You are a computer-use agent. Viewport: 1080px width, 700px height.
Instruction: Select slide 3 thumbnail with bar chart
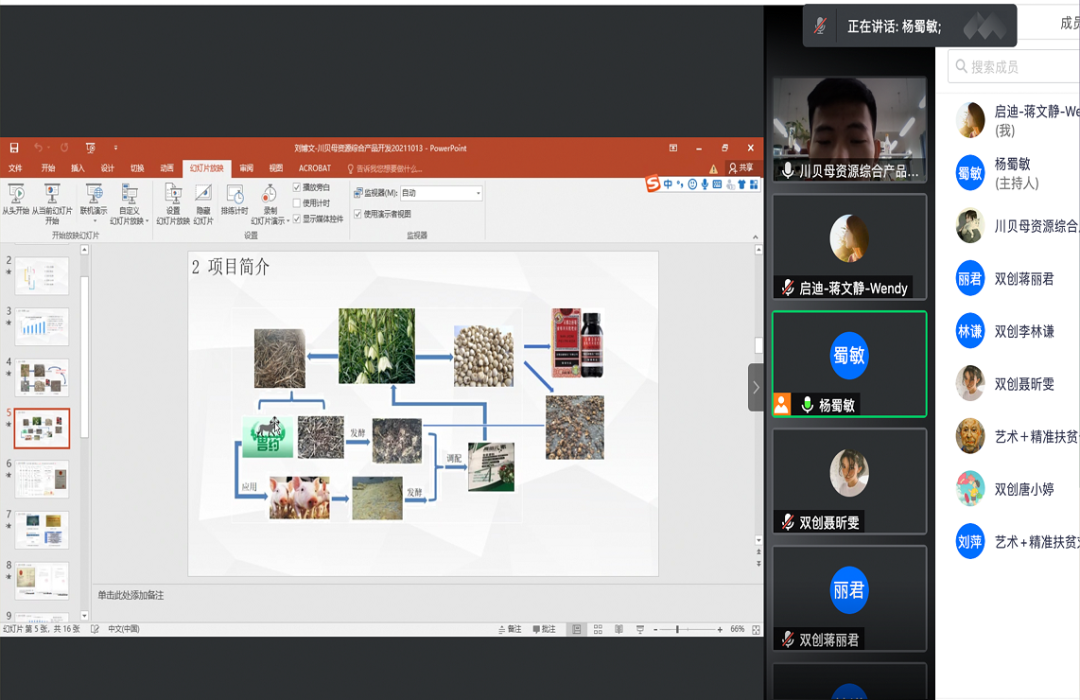[42, 327]
